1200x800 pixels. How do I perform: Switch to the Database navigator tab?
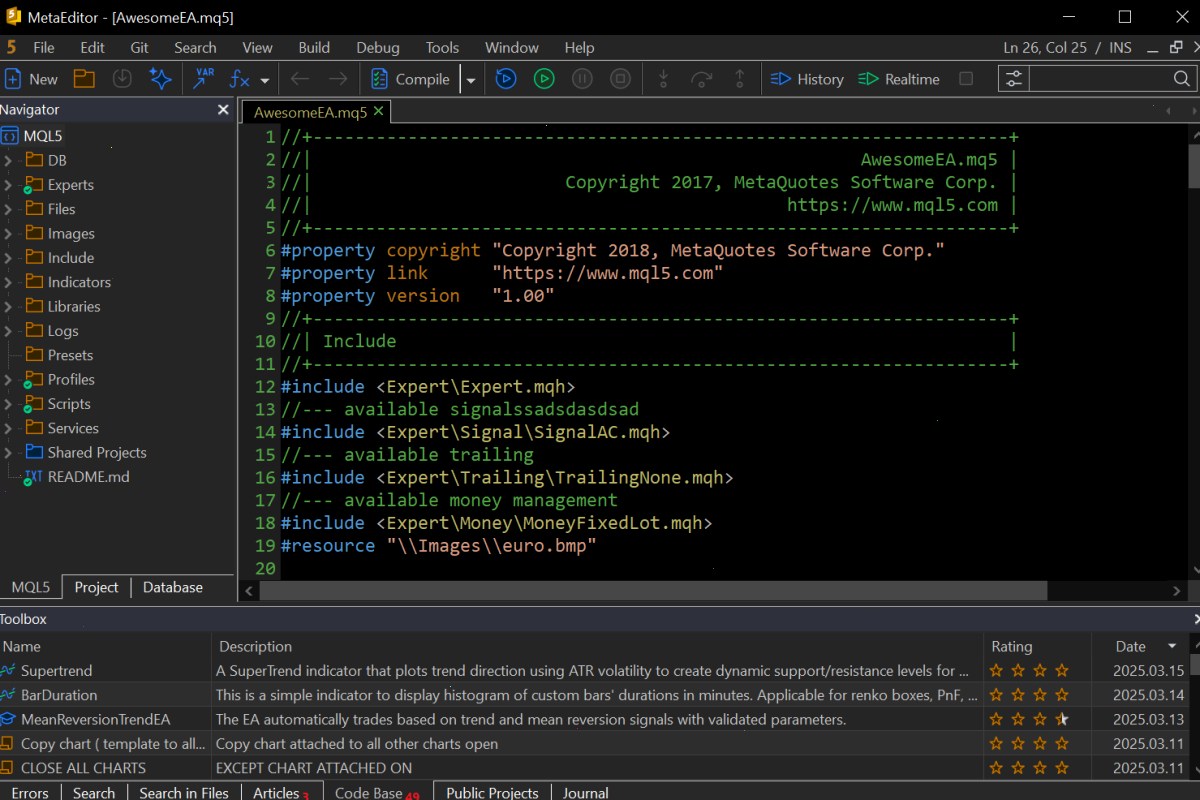pyautogui.click(x=173, y=587)
